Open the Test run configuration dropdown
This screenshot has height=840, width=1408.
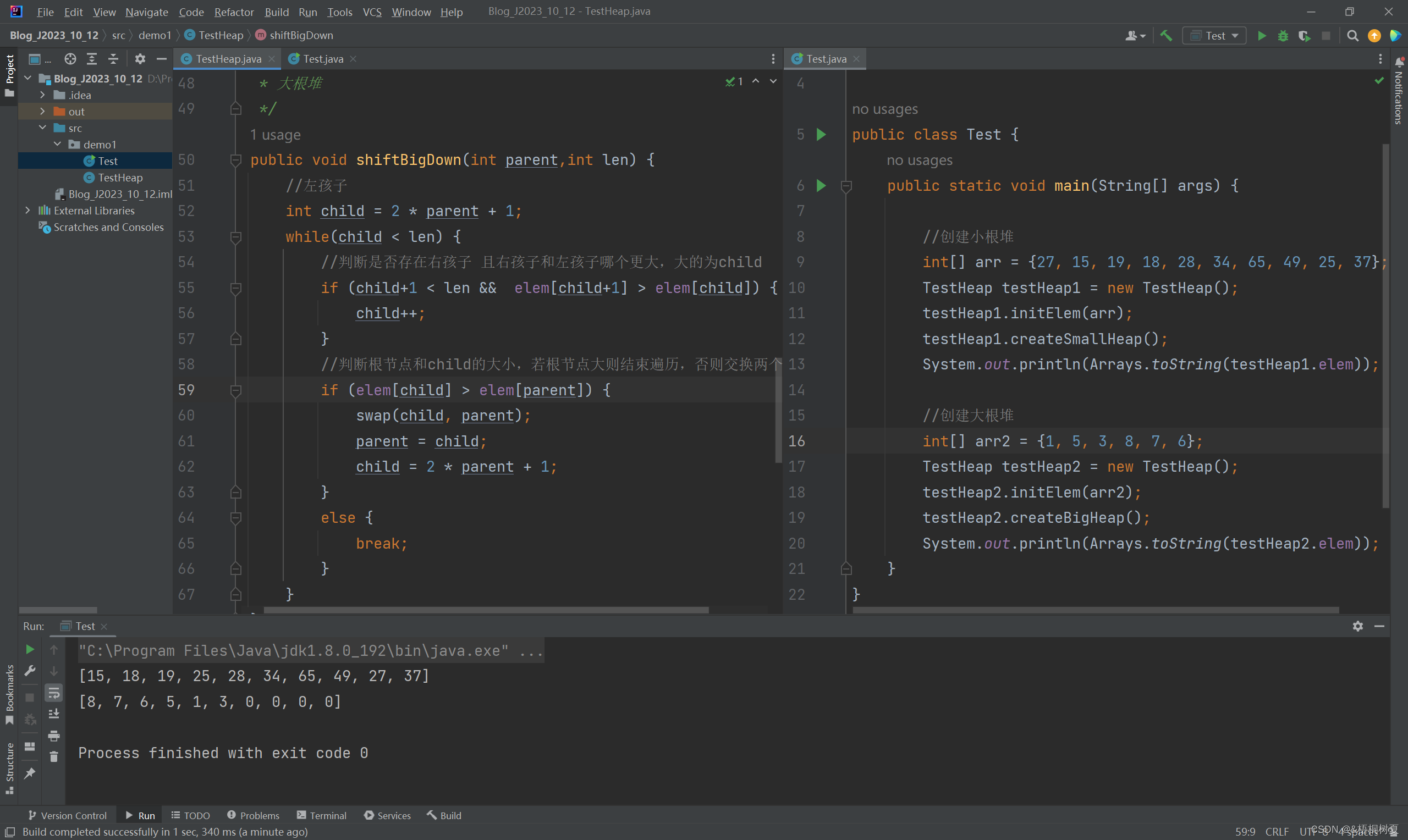(1214, 36)
